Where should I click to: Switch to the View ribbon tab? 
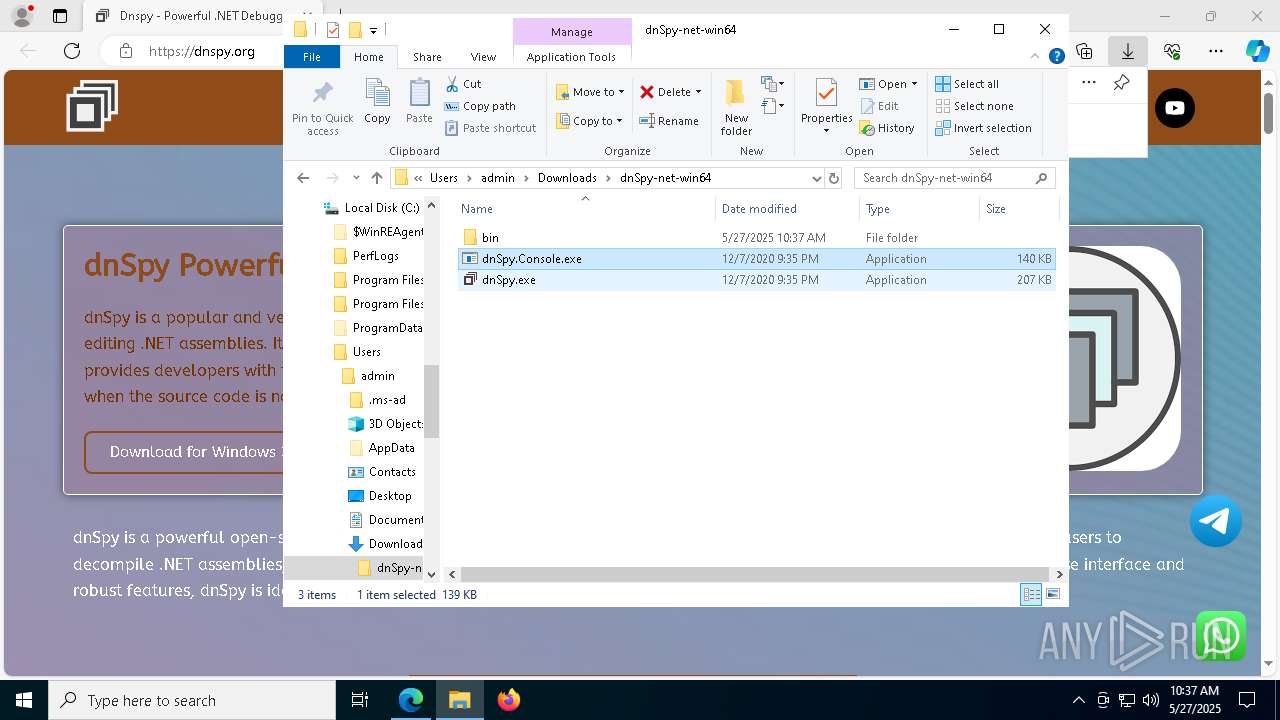[x=483, y=57]
